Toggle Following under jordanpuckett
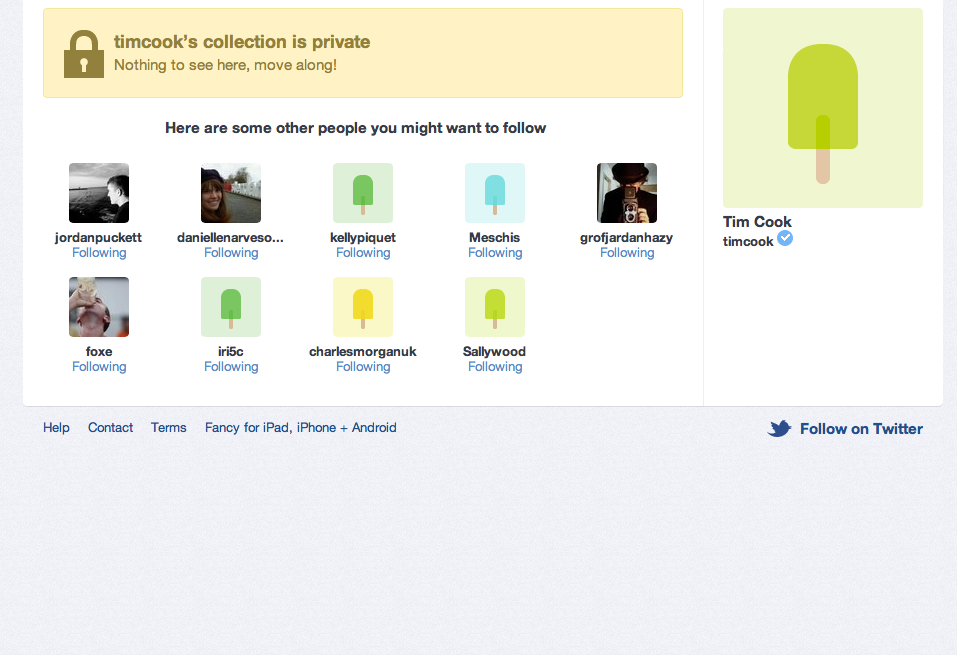Screen dimensions: 957x655 coord(99,253)
